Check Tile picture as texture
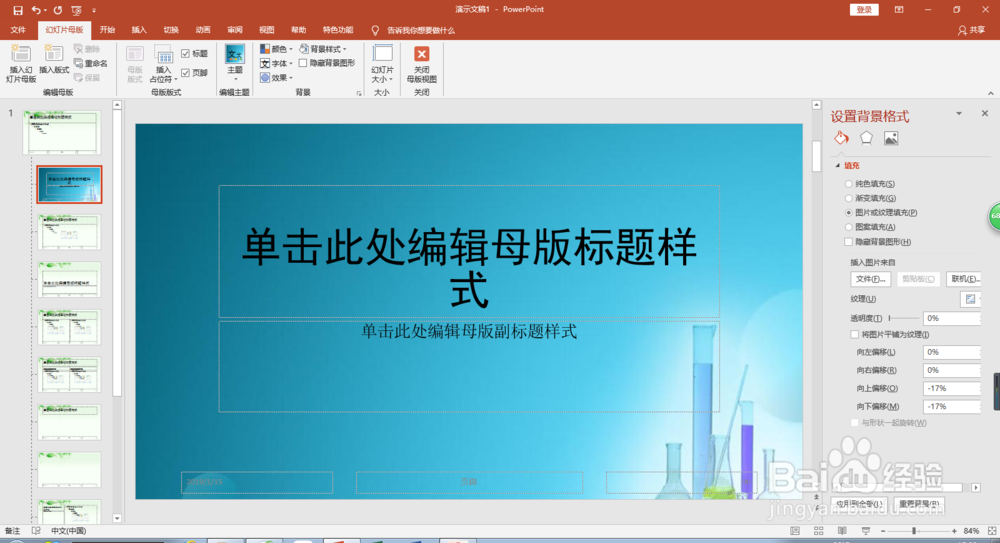This screenshot has width=1000, height=543. pyautogui.click(x=855, y=334)
